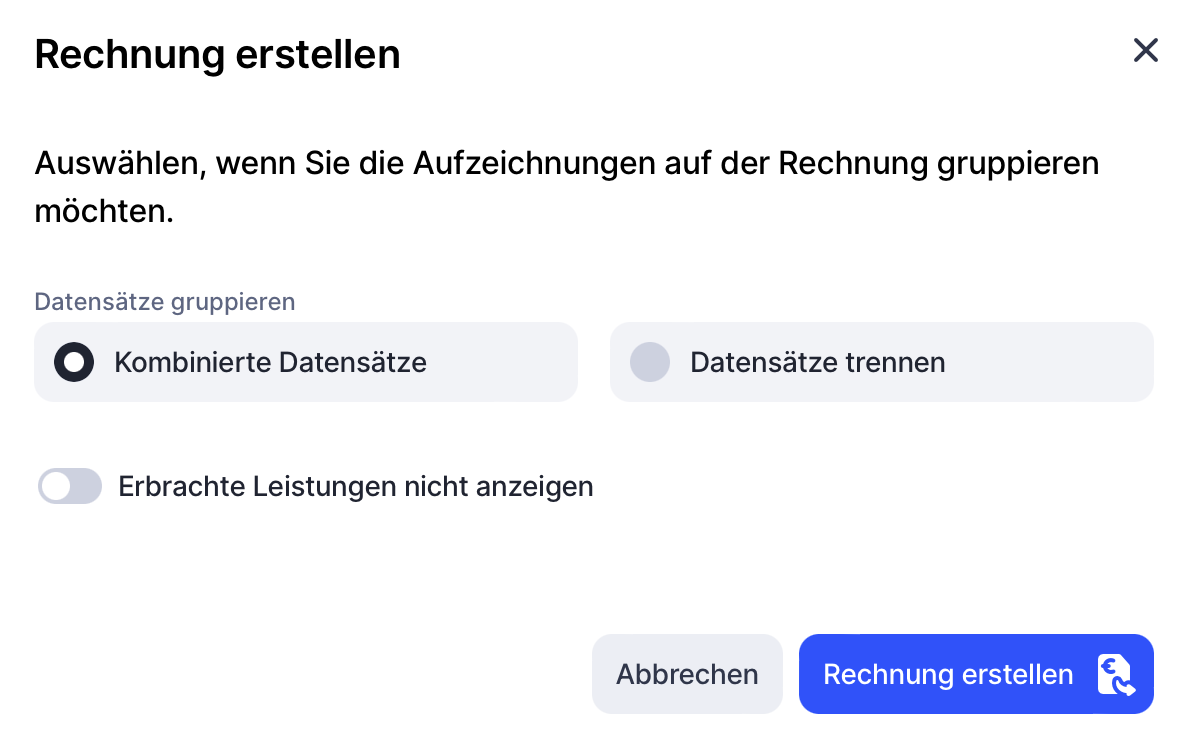Confirm with the blue Rechnung erstellen button
1188x742 pixels.
(947, 675)
